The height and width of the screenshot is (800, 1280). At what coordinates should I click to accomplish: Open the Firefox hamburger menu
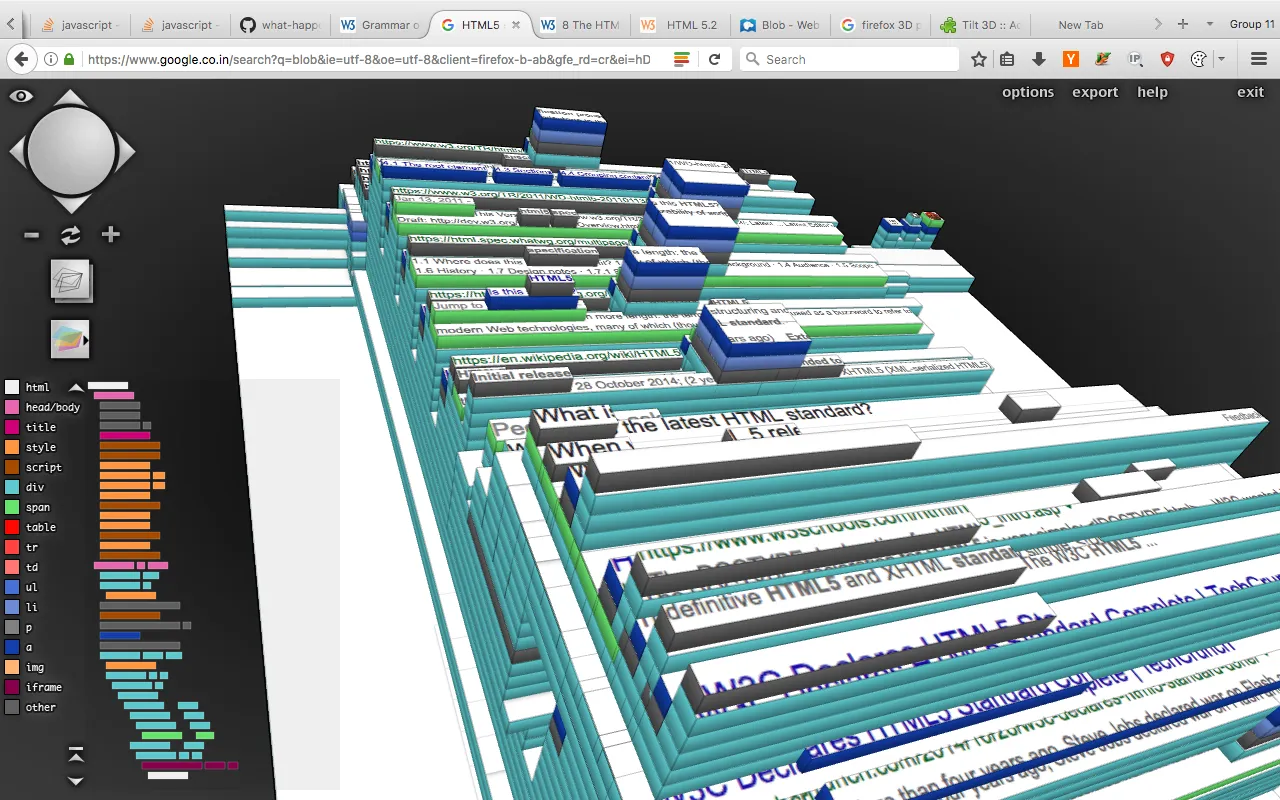1259,60
